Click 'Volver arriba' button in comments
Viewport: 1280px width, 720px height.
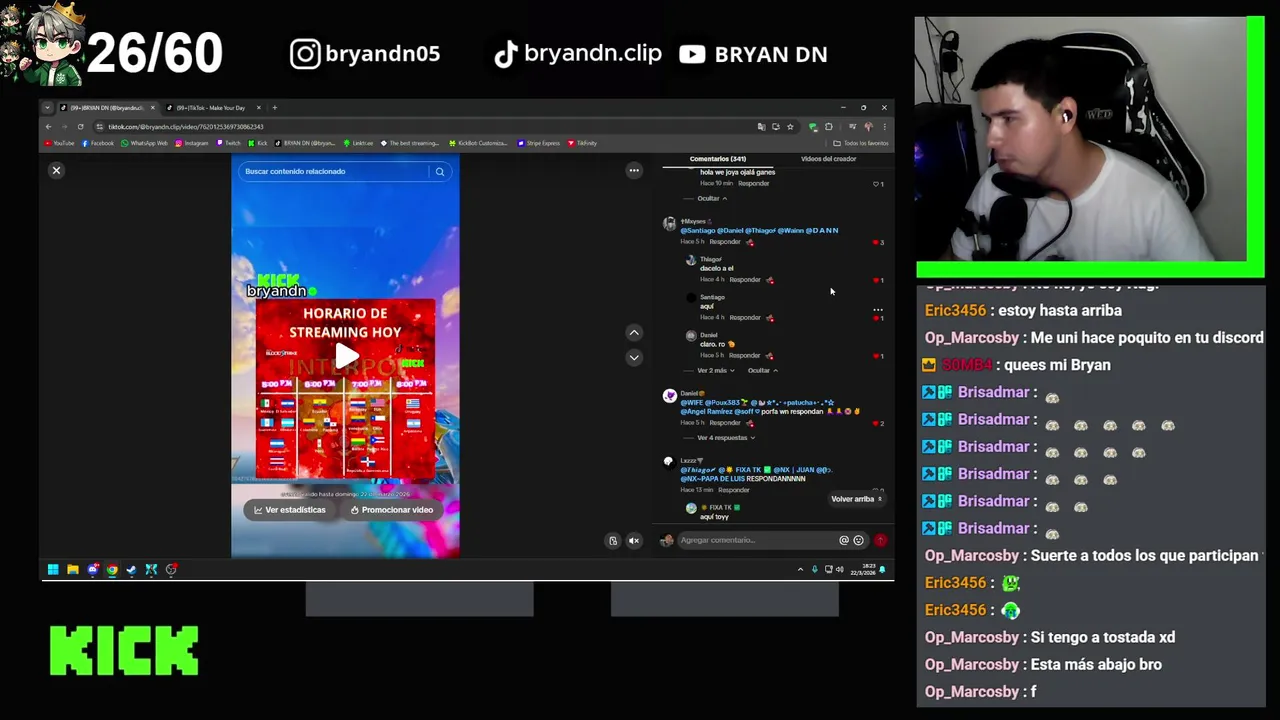(857, 499)
